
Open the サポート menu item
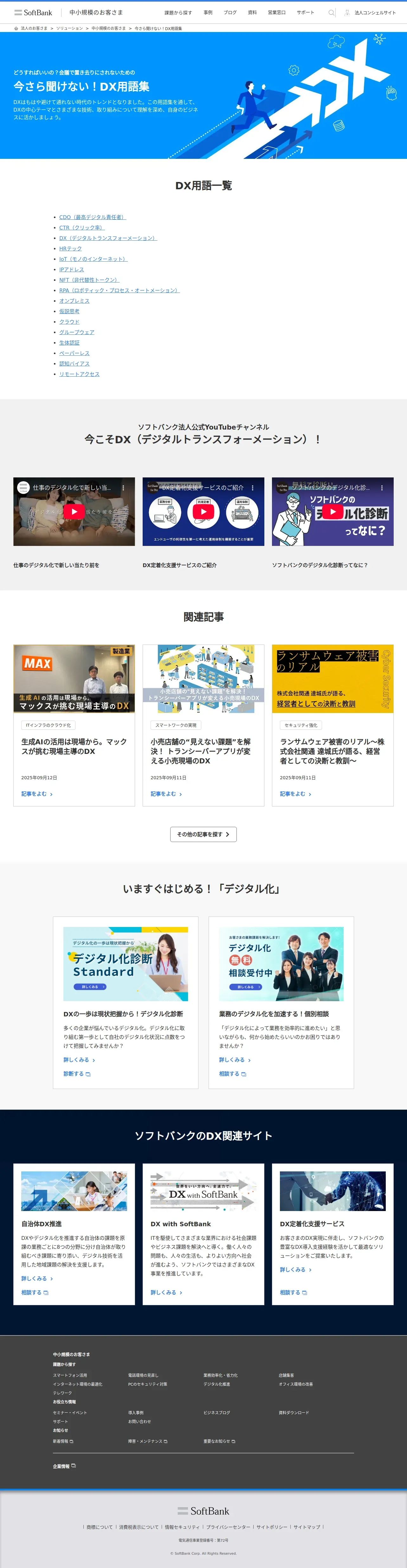pos(305,12)
